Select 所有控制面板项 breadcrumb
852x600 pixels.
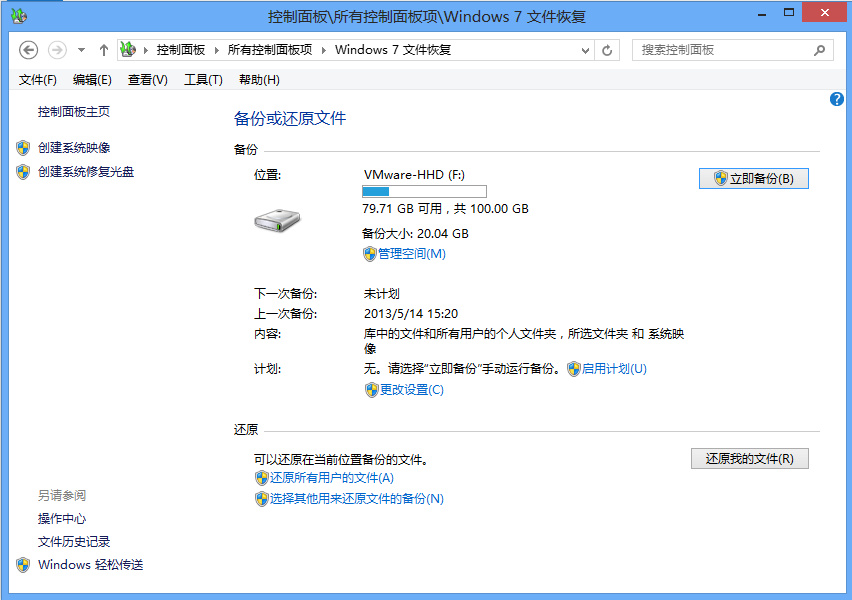tap(270, 50)
